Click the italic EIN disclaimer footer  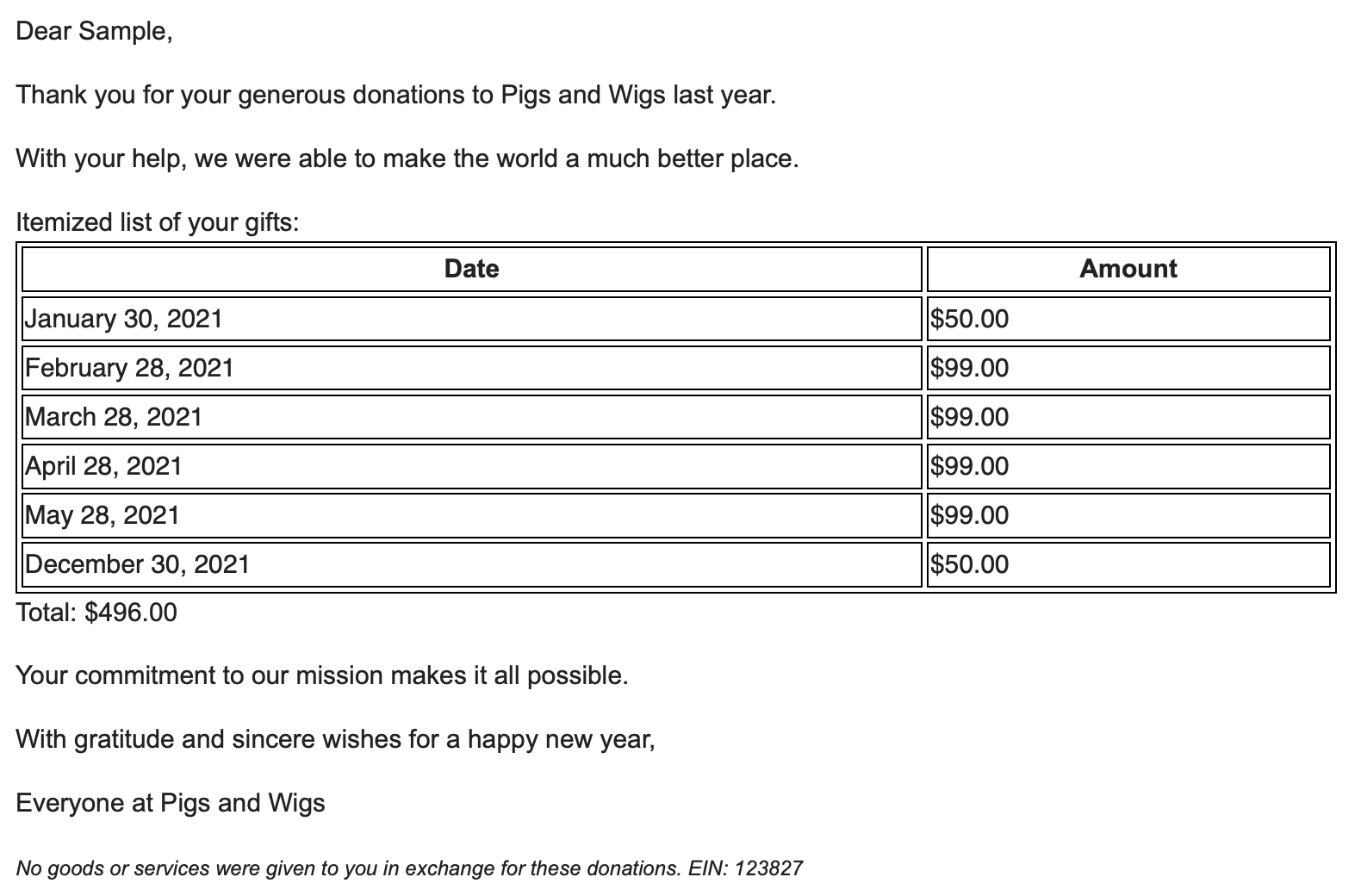(x=409, y=868)
